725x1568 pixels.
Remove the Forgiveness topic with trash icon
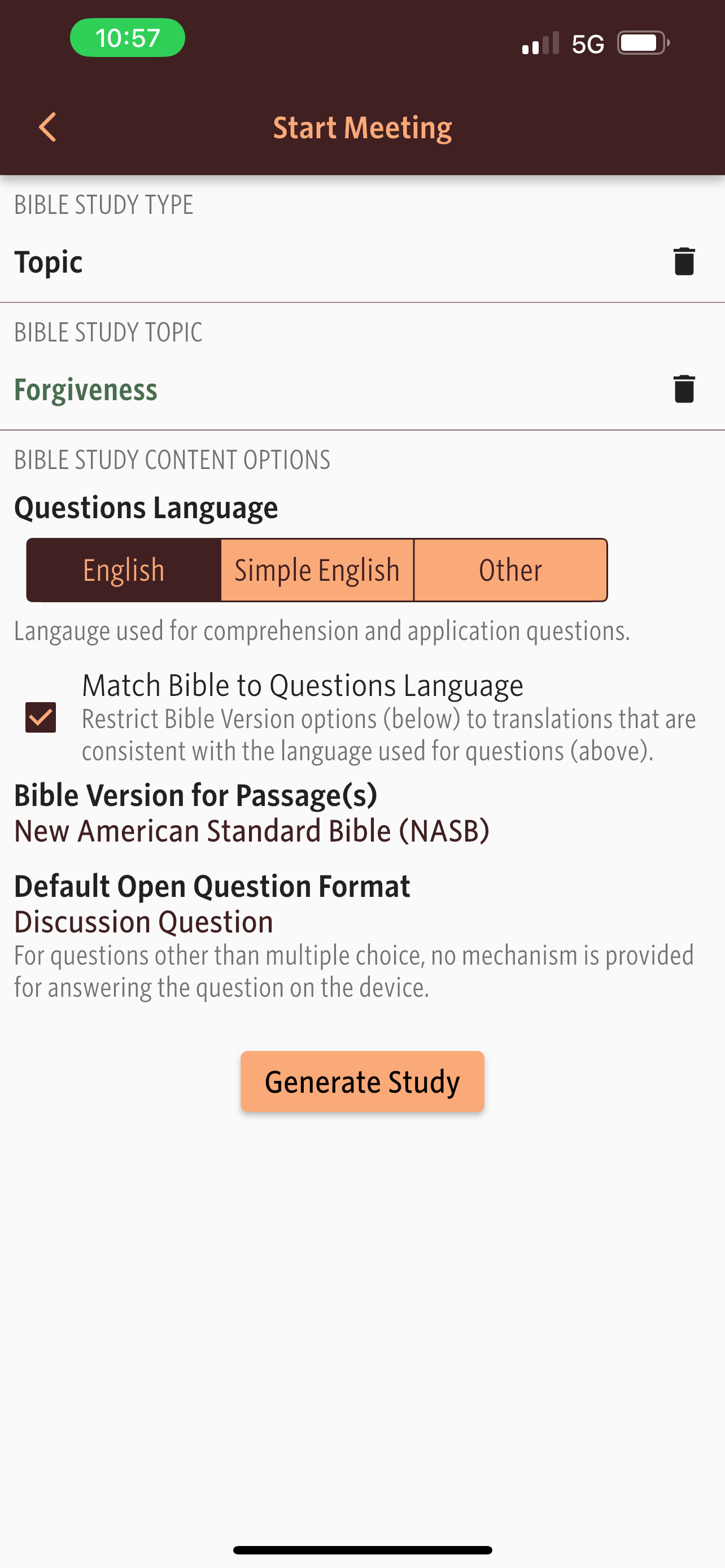coord(684,389)
